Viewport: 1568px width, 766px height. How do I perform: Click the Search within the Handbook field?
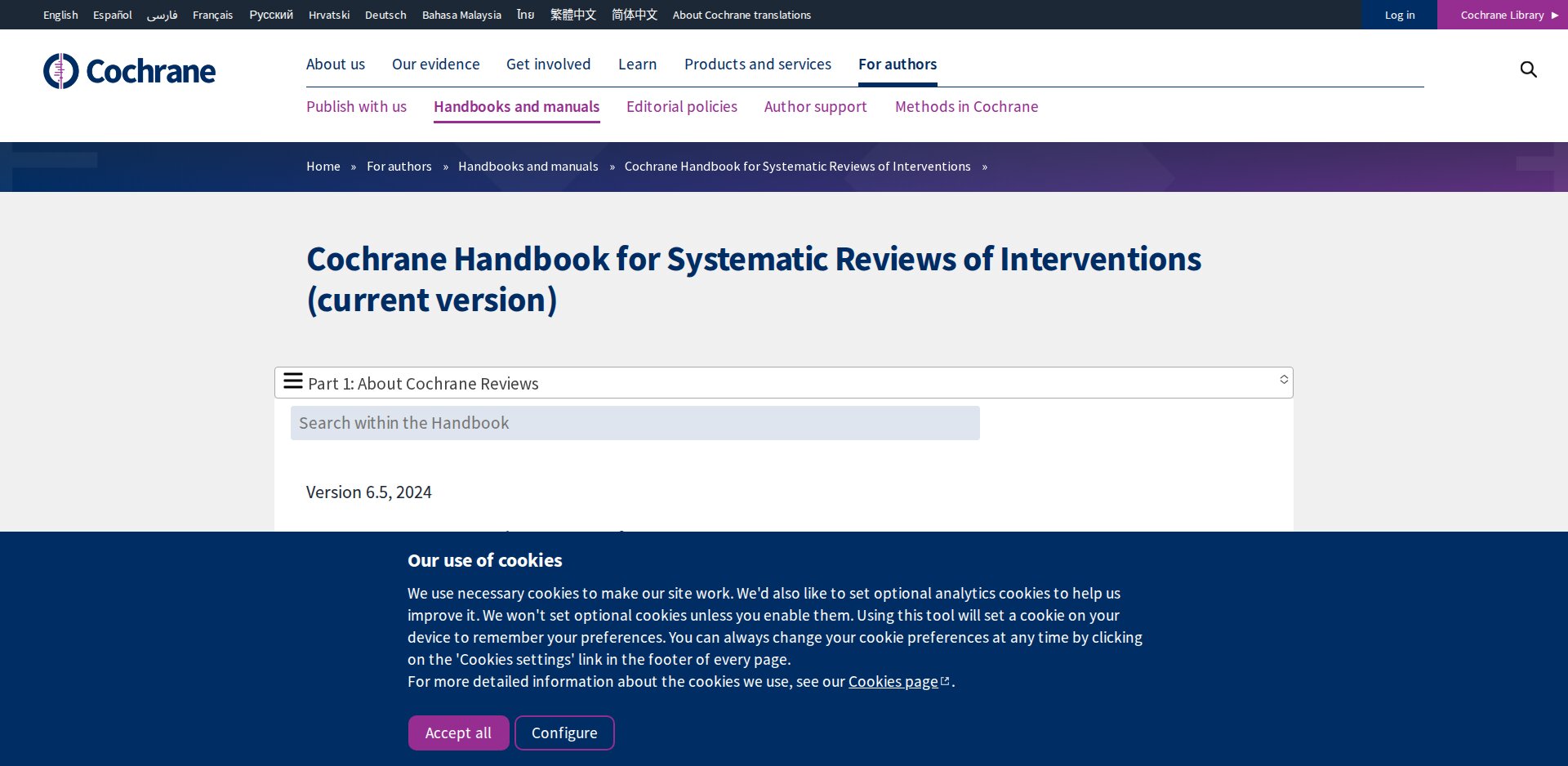coord(635,423)
